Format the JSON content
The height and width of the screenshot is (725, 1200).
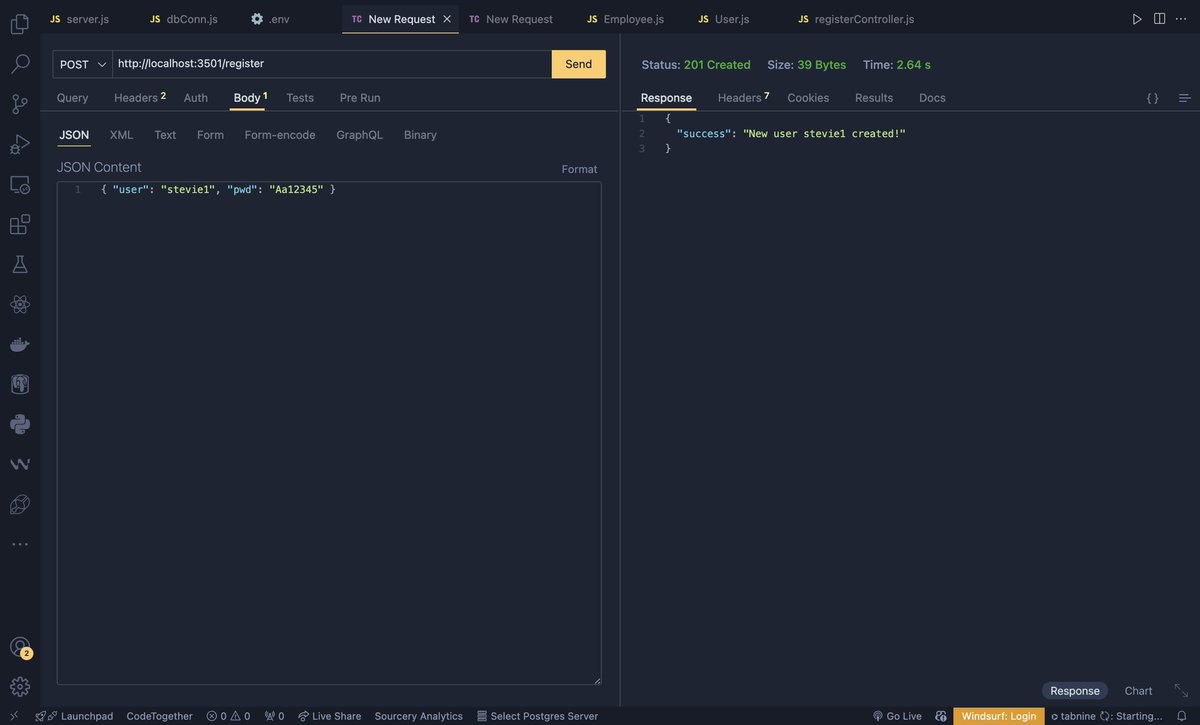pos(579,169)
